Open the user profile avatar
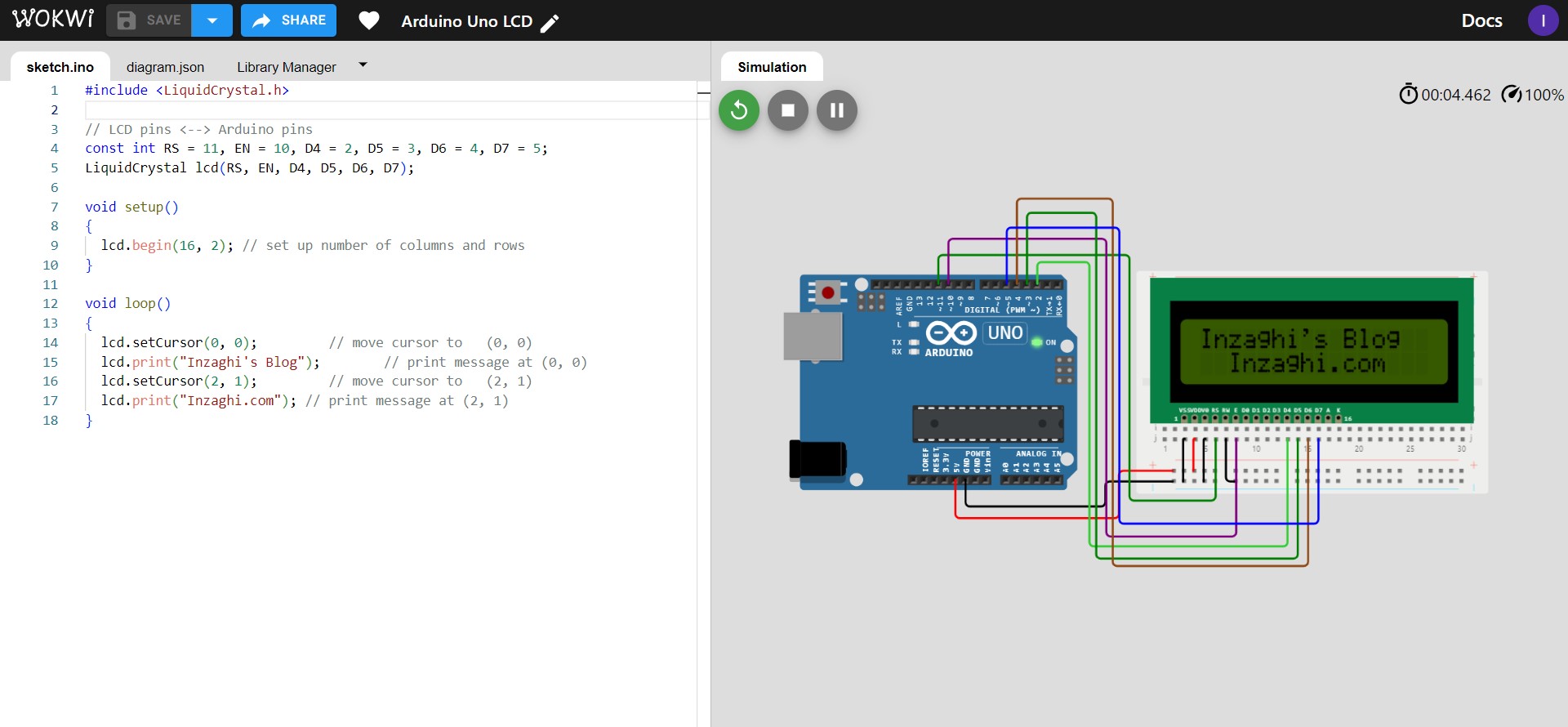The width and height of the screenshot is (1568, 727). click(x=1543, y=20)
